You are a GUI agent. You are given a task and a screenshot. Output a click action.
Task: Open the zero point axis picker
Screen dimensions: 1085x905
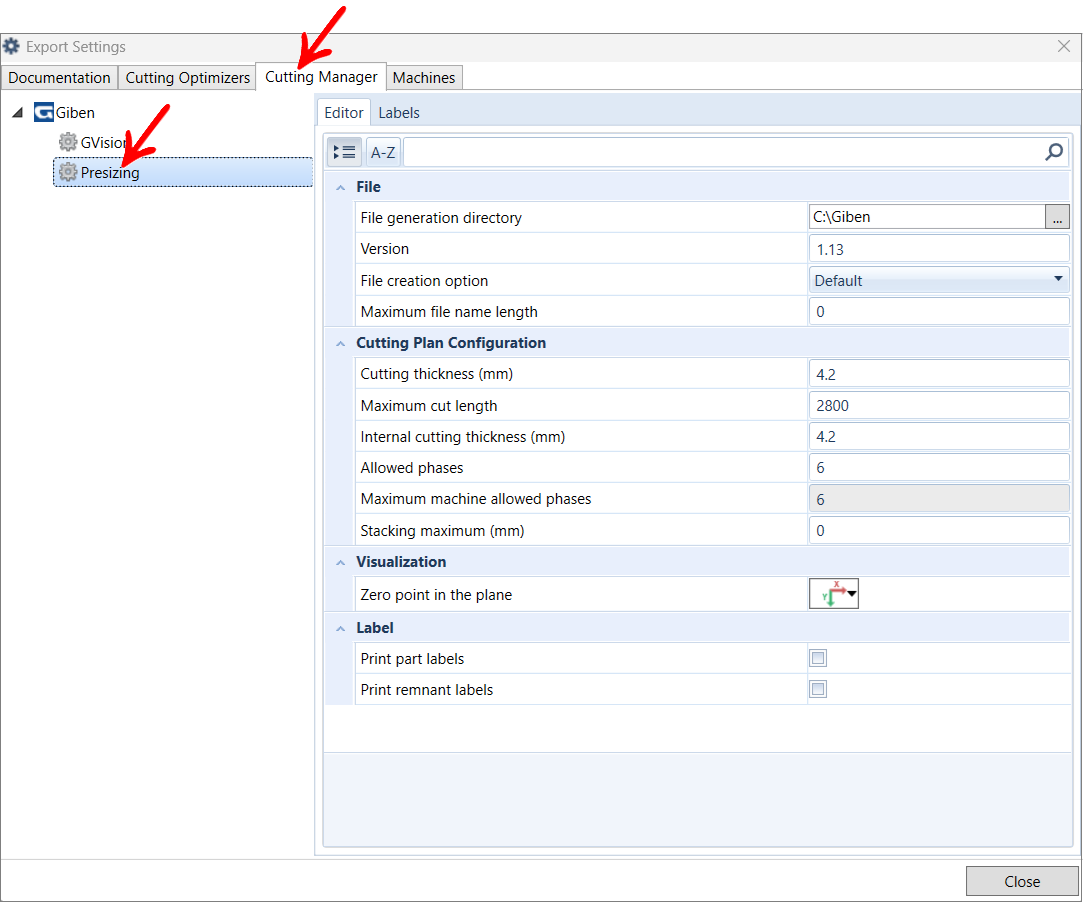point(834,594)
